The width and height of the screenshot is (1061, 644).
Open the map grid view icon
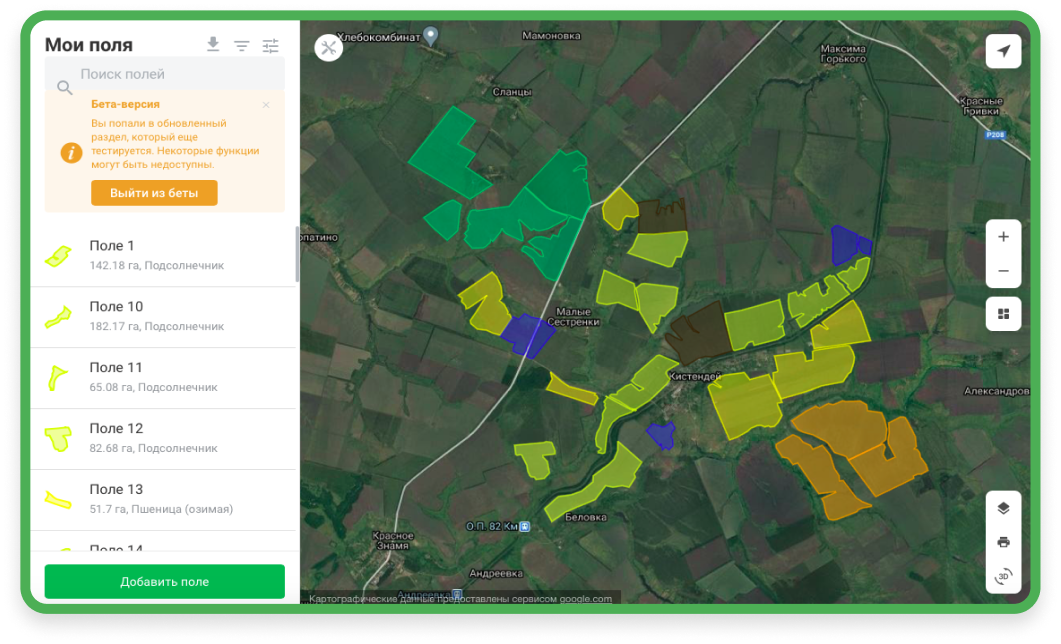pos(1003,314)
